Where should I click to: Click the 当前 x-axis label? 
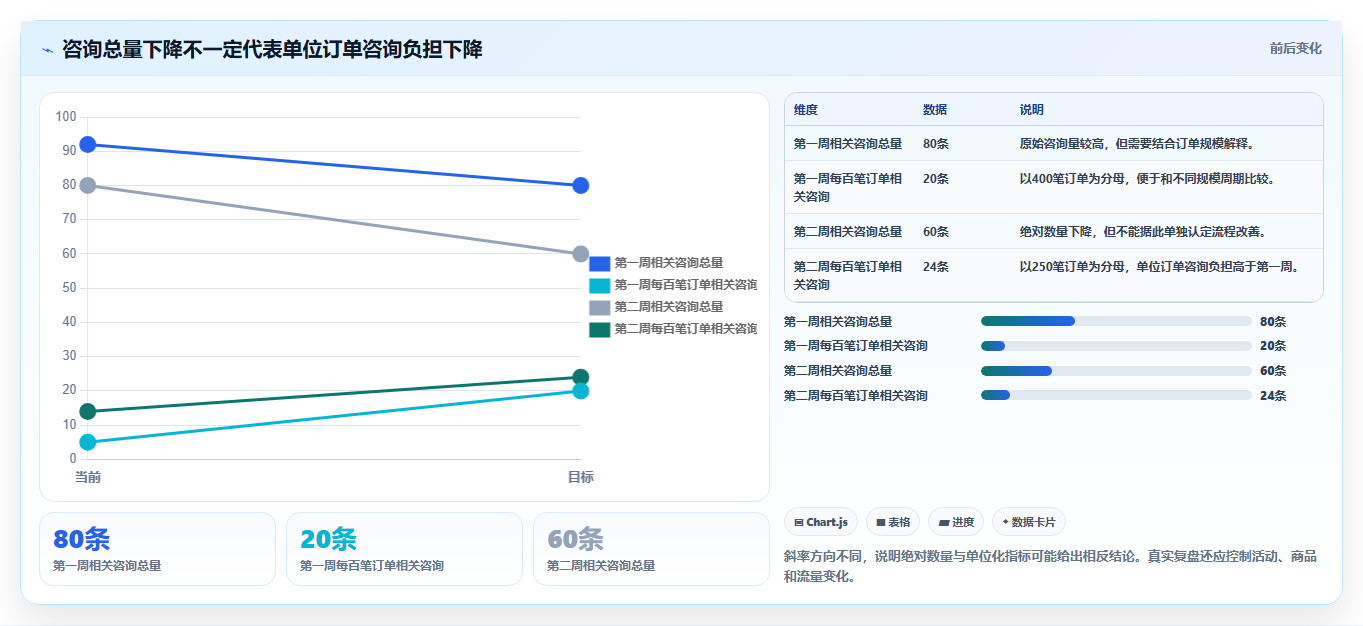88,477
